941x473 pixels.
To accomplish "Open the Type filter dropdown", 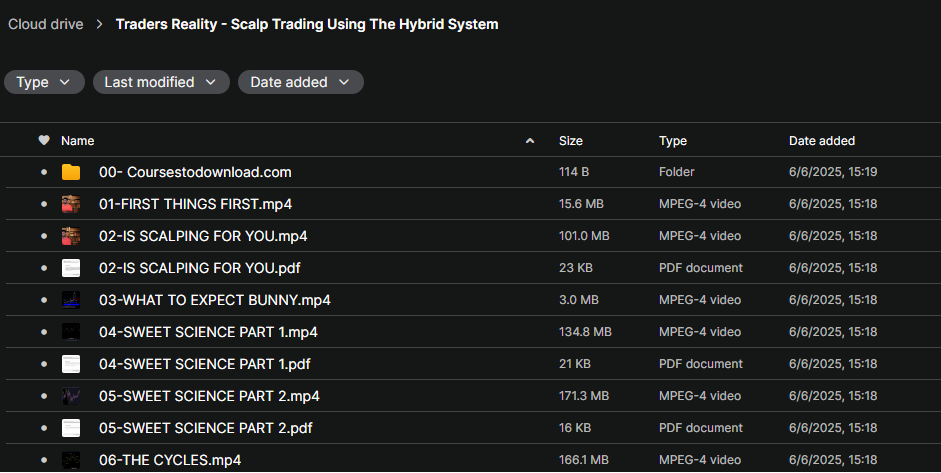I will point(44,82).
